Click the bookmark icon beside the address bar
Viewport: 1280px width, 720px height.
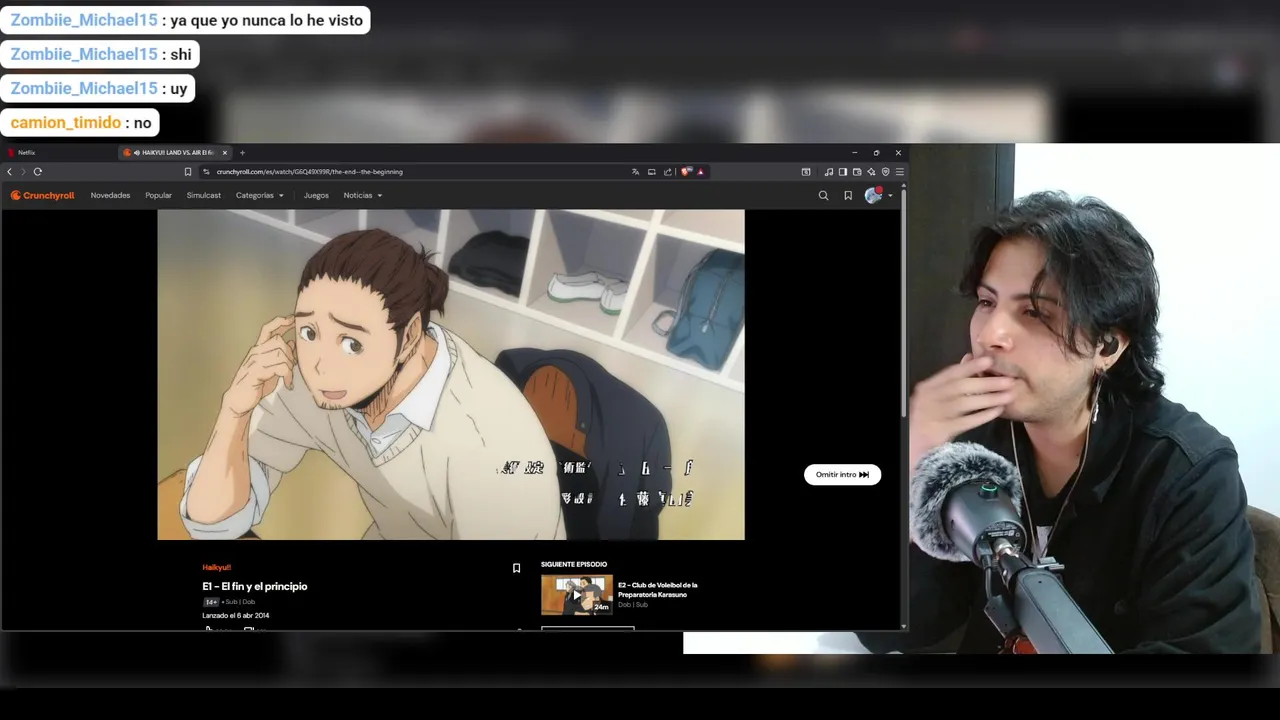[x=188, y=172]
